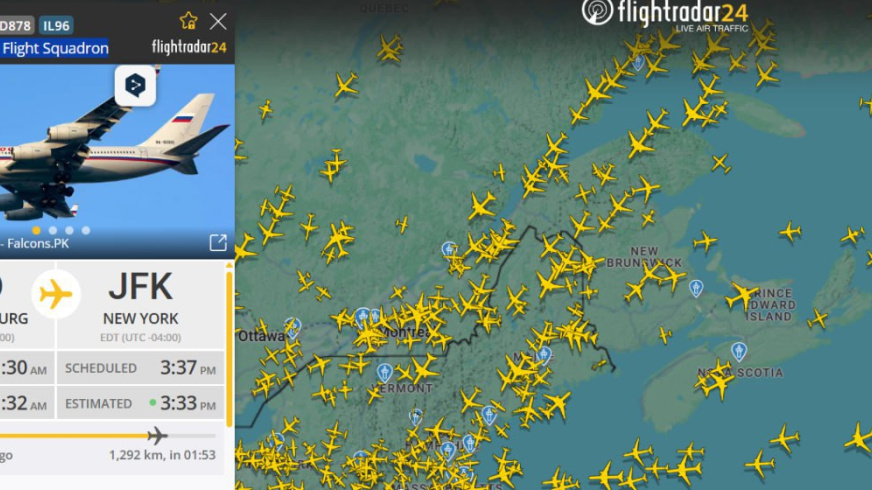
Task: Click the favorite star icon
Action: [189, 21]
